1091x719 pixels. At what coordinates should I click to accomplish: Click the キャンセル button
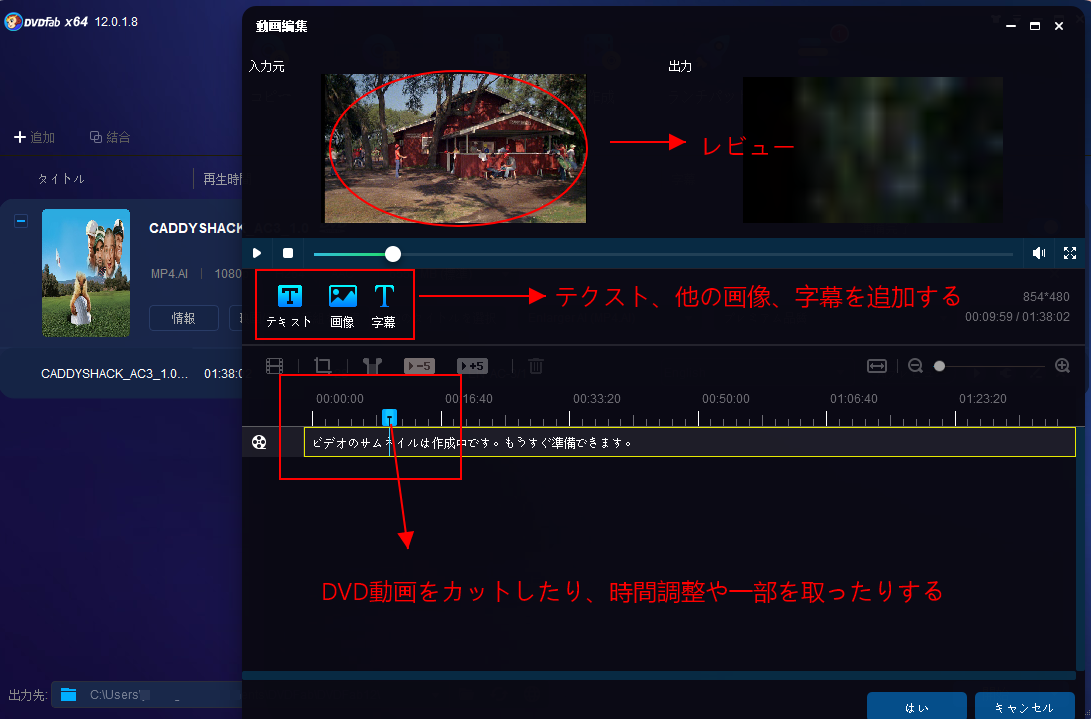(x=1024, y=707)
